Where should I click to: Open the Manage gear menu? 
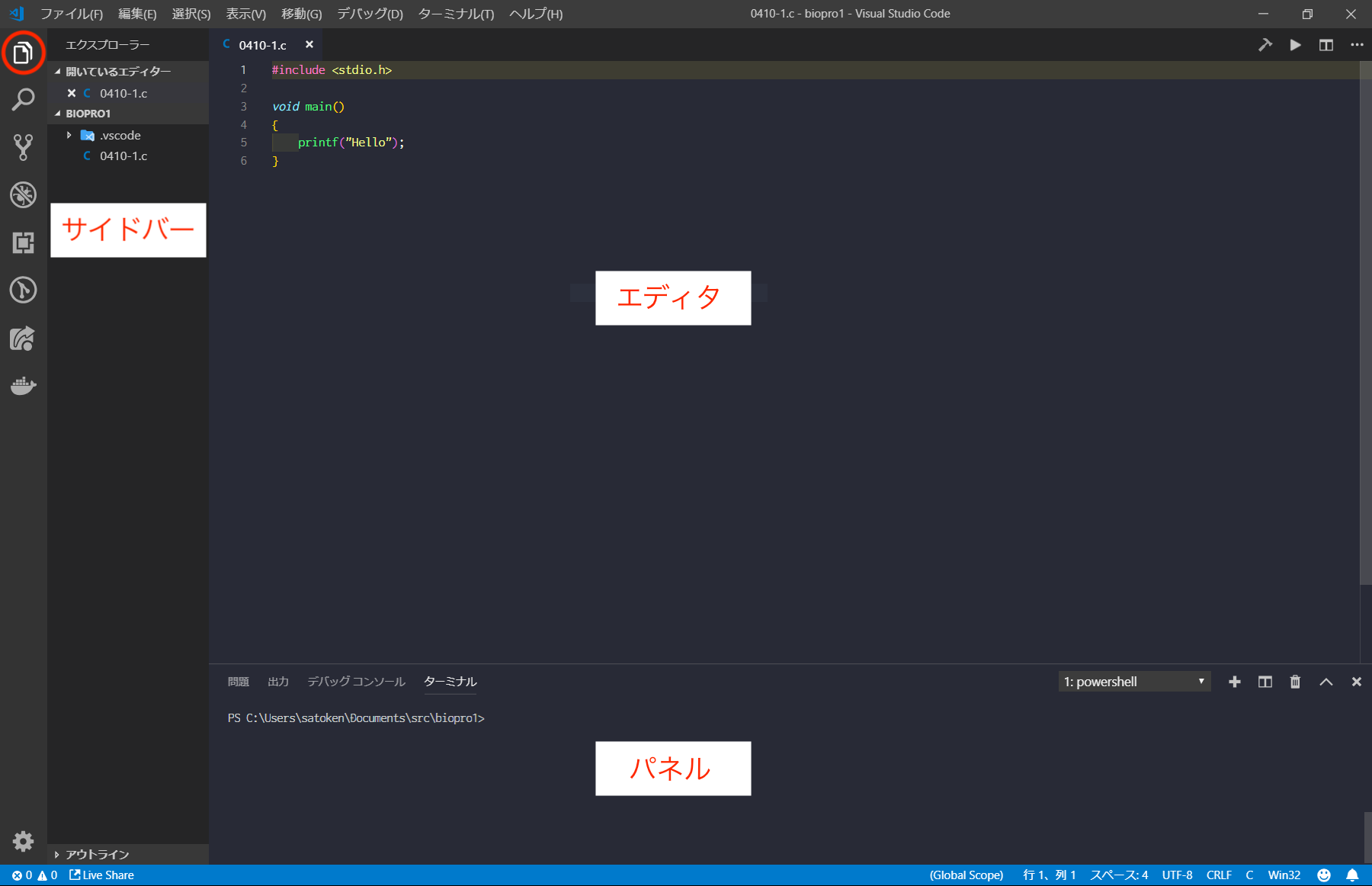pyautogui.click(x=23, y=841)
